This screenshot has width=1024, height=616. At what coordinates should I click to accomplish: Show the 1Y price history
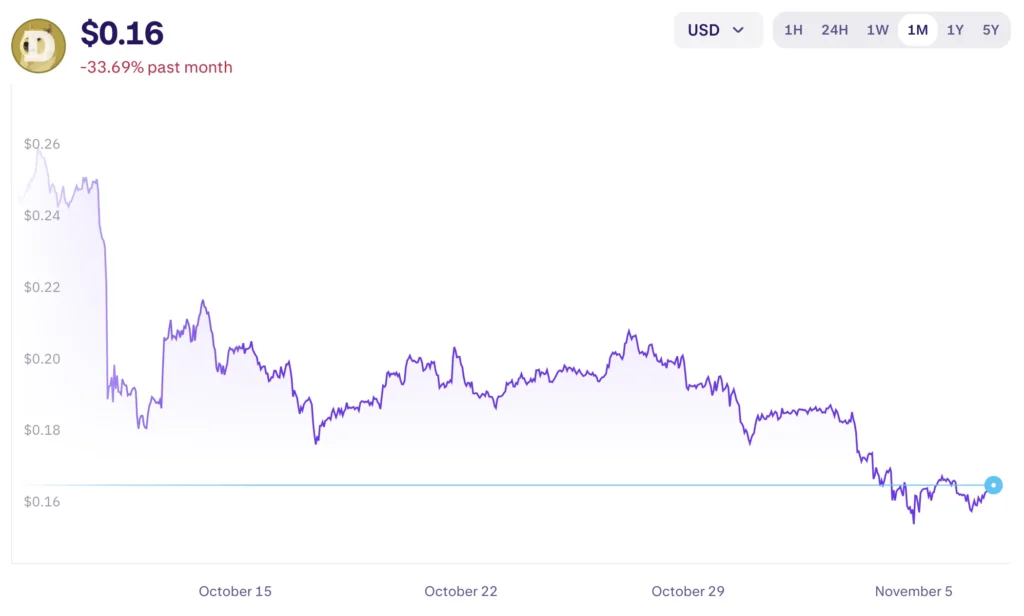pos(955,30)
